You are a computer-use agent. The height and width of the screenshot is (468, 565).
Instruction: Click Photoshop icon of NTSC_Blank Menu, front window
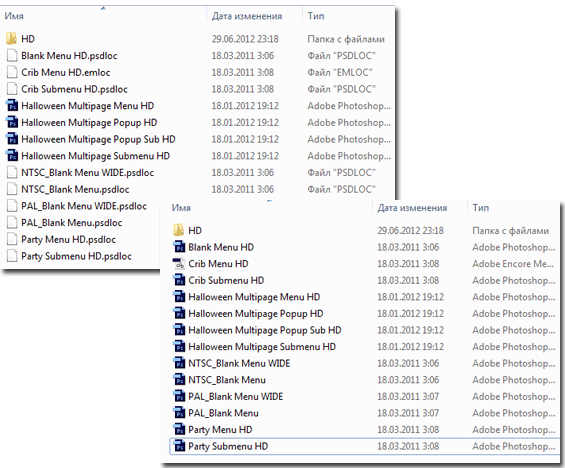[179, 380]
